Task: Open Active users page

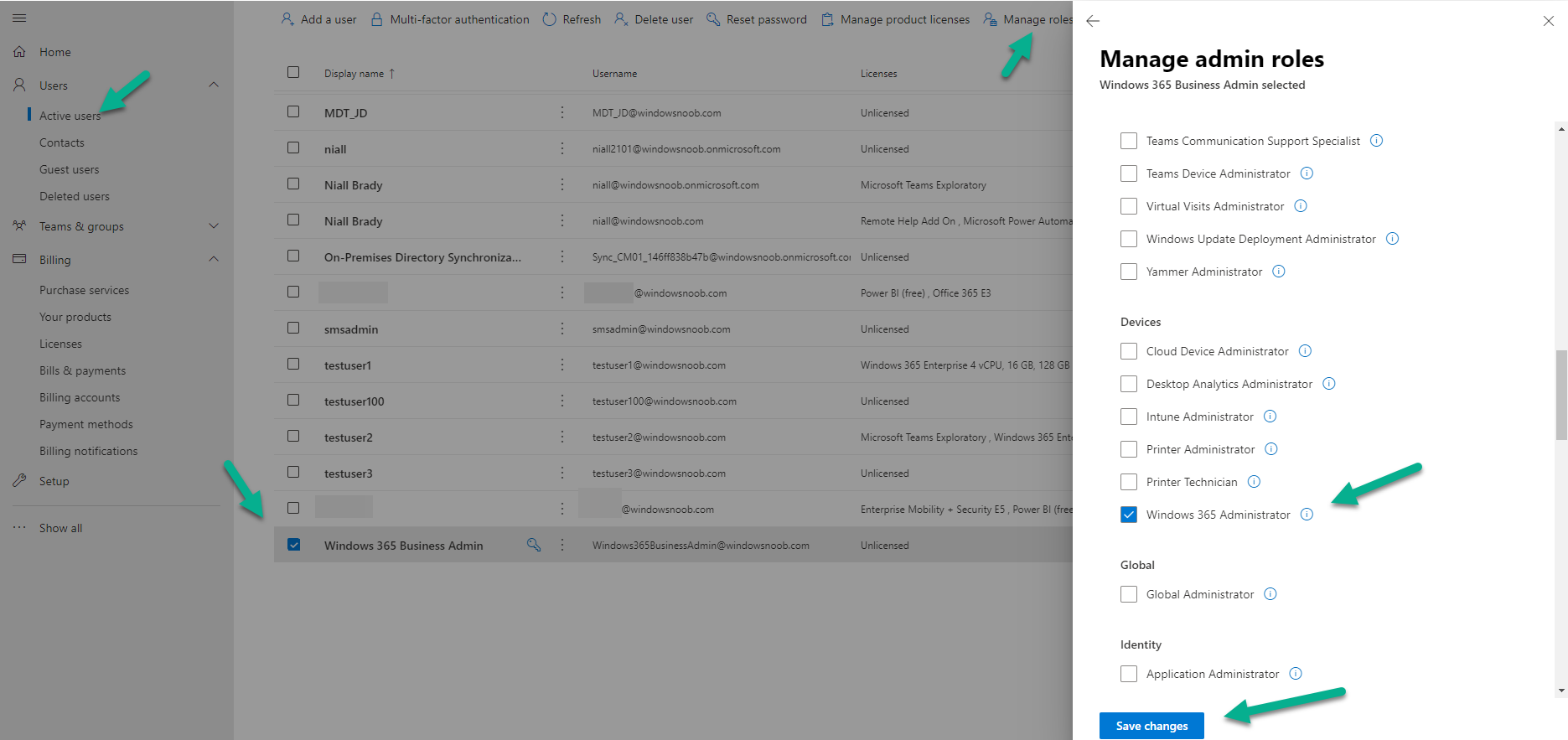Action: pyautogui.click(x=70, y=116)
